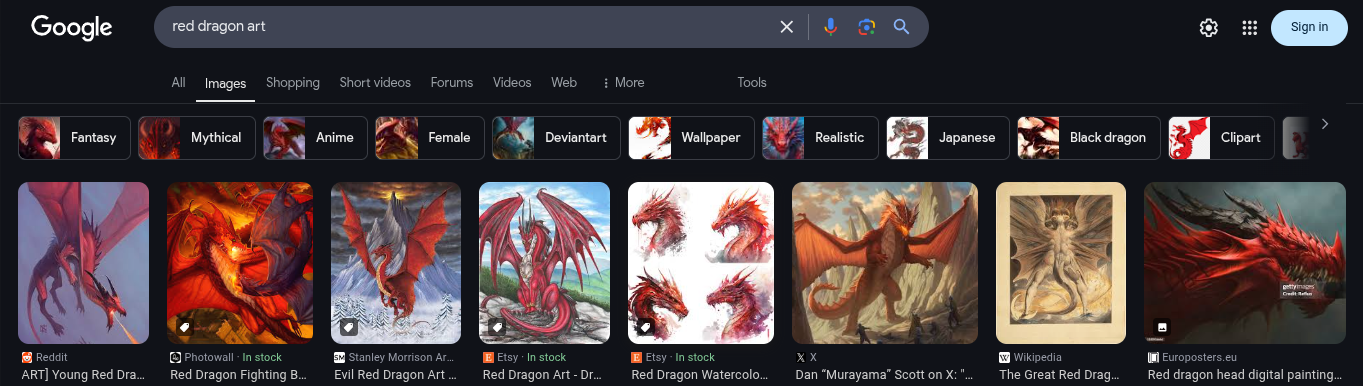Apply the Clipart filter chip
The width and height of the screenshot is (1363, 386).
point(1221,138)
